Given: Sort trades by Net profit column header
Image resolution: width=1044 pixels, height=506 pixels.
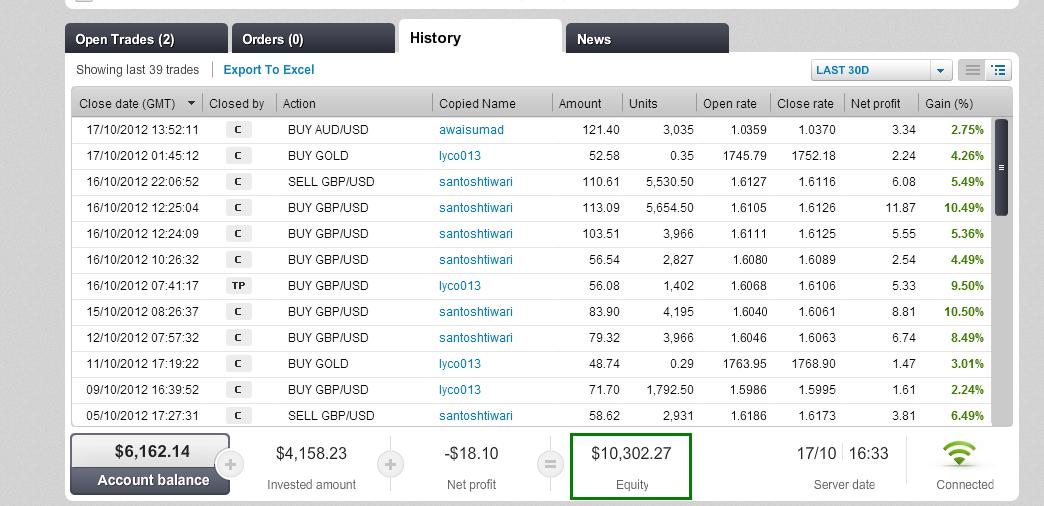Looking at the screenshot, I should pyautogui.click(x=875, y=103).
